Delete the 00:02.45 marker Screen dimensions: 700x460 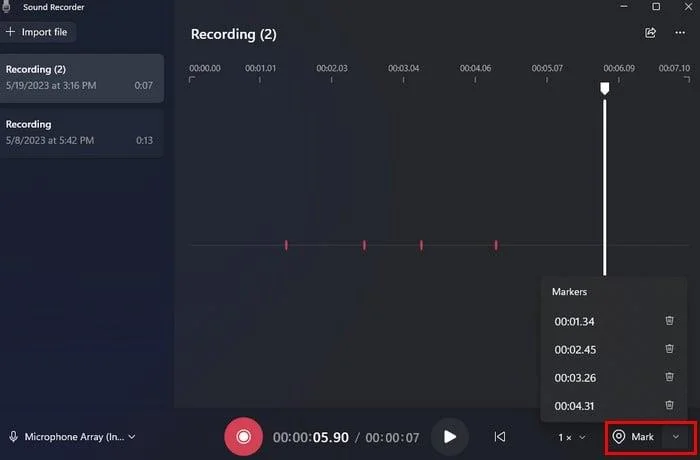pyautogui.click(x=669, y=350)
